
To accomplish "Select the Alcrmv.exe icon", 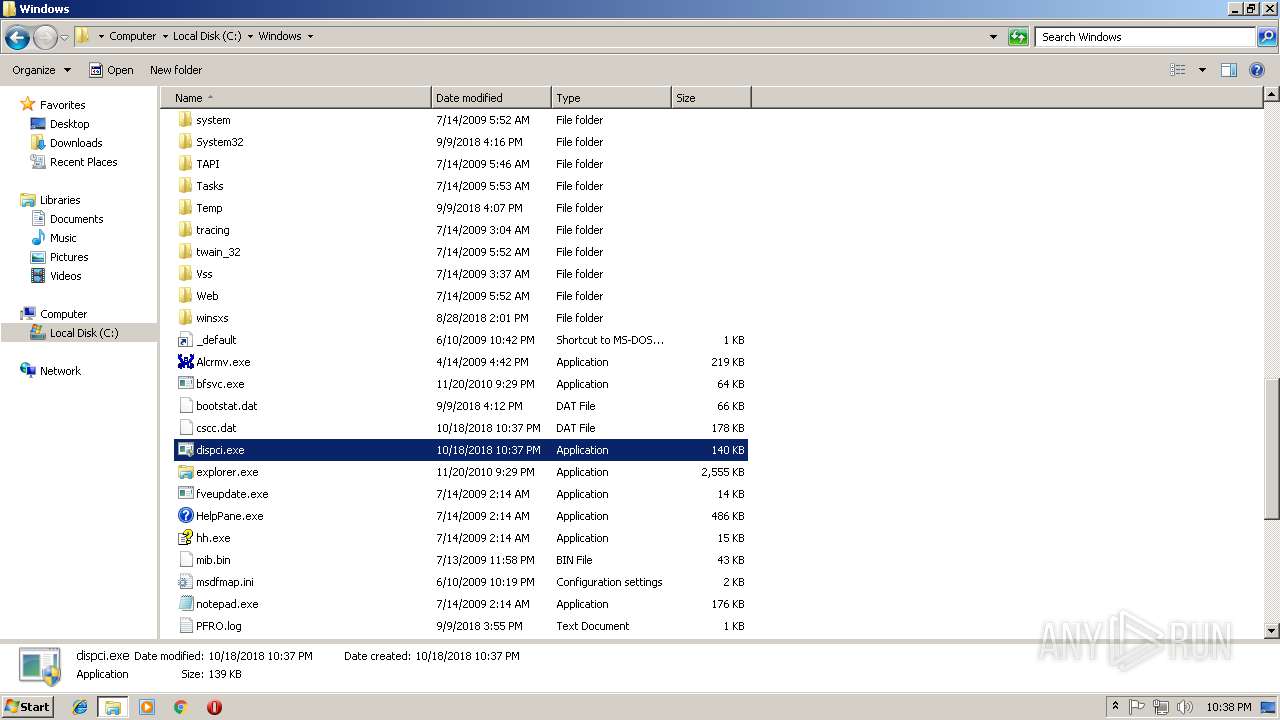I will [x=185, y=362].
